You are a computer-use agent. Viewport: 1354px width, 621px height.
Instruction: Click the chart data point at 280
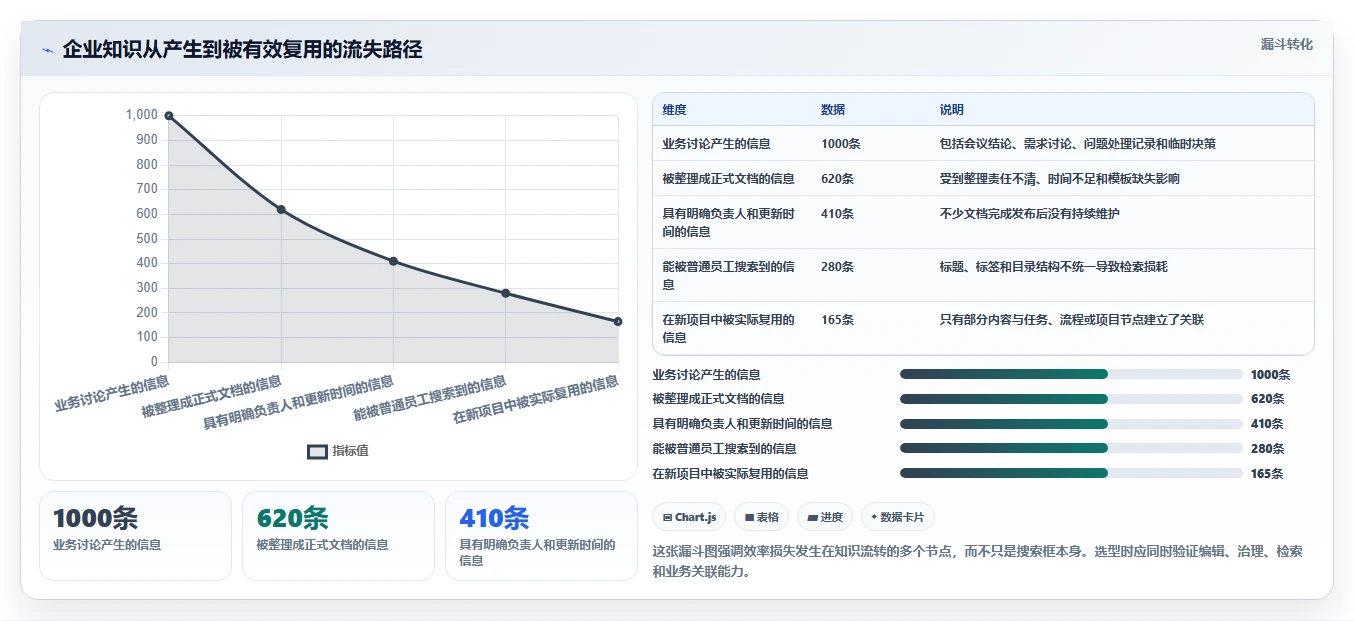tap(506, 293)
